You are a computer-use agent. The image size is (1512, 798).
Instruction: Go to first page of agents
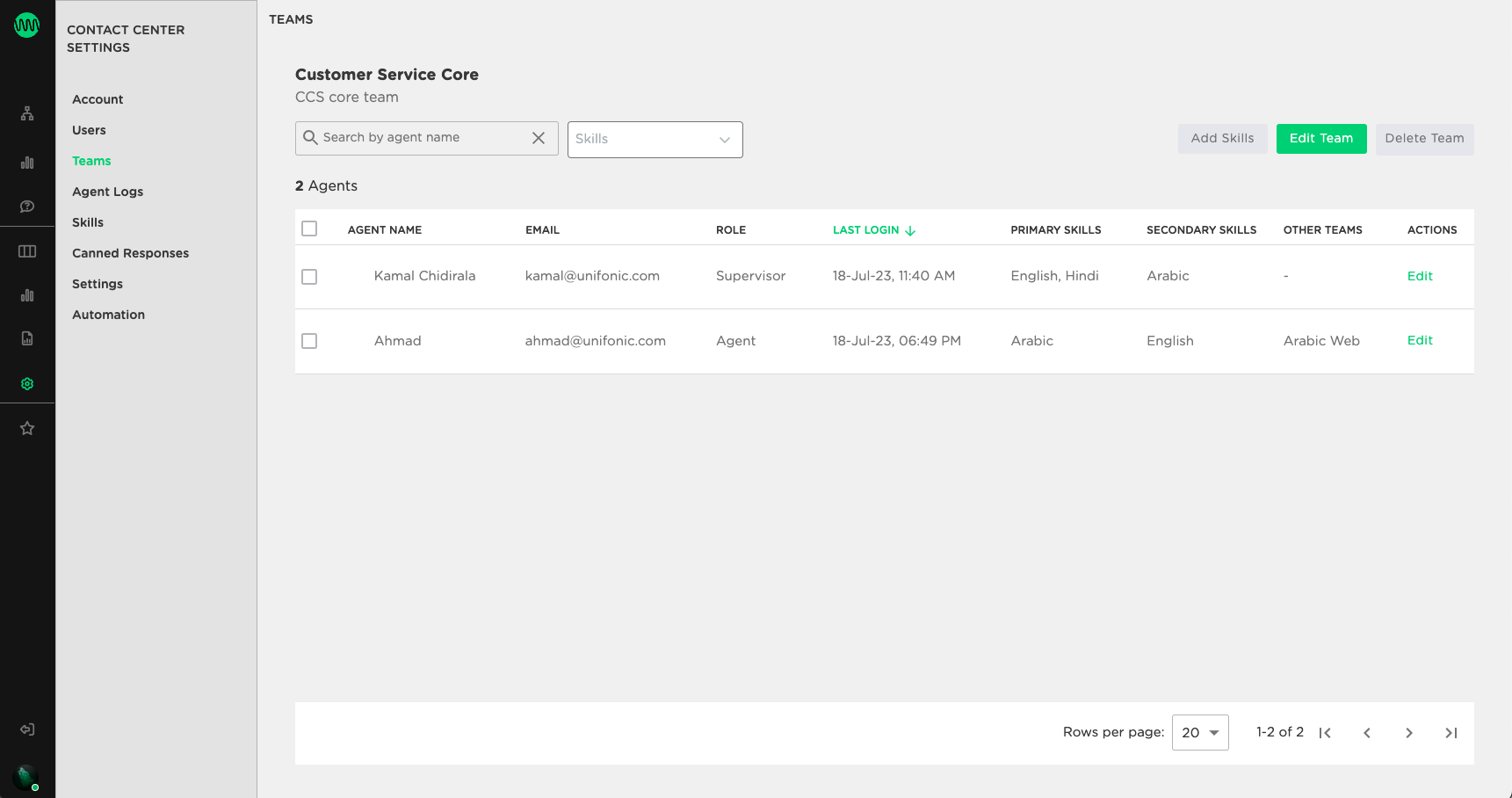[x=1325, y=733]
